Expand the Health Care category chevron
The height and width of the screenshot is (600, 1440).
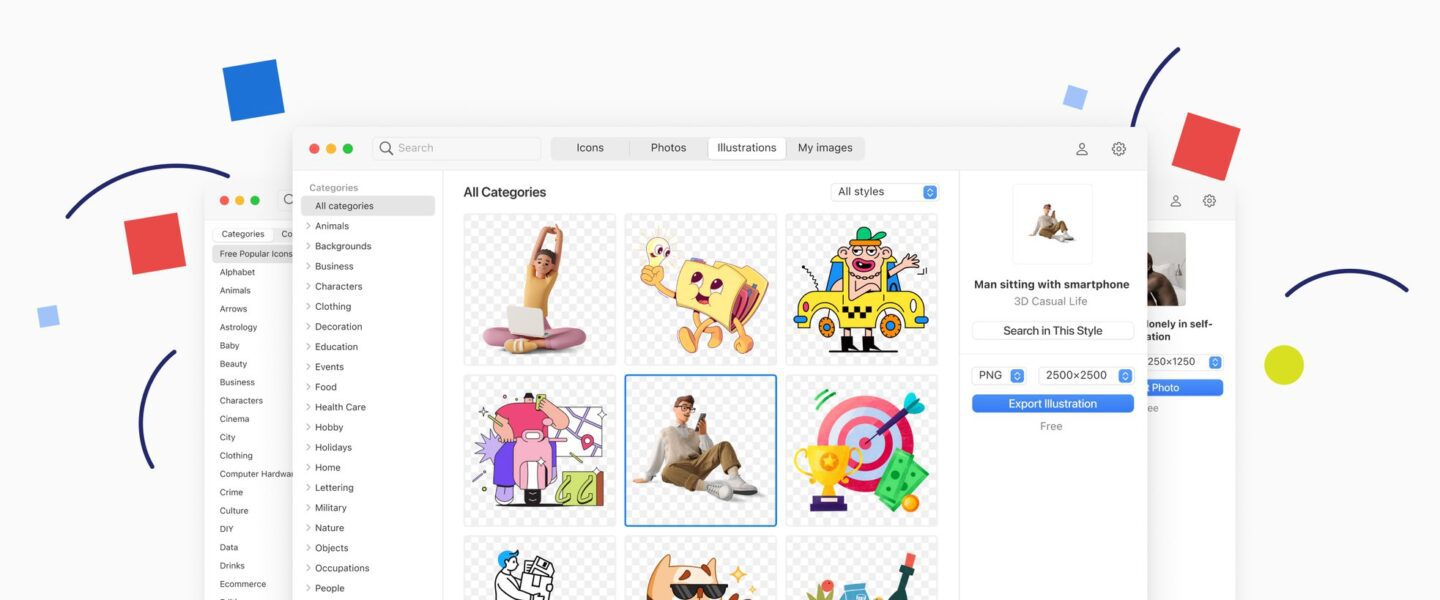click(x=308, y=407)
